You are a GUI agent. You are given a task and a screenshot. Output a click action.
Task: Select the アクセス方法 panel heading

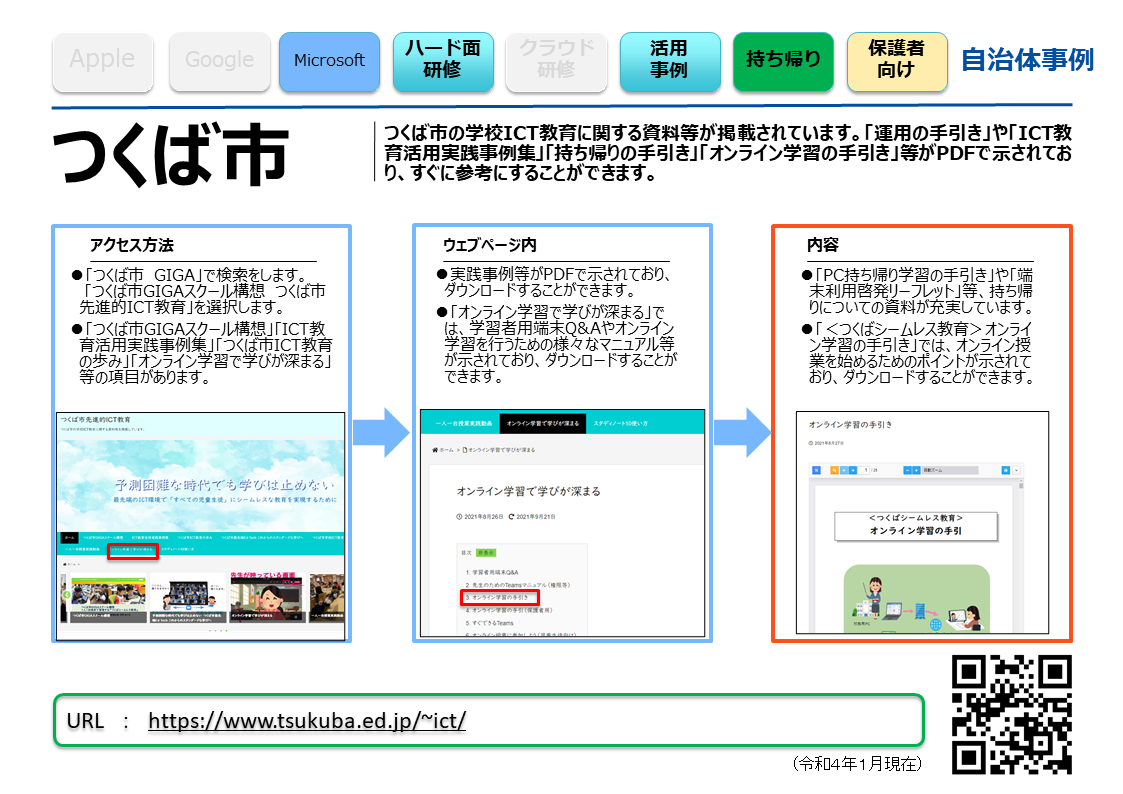(132, 245)
